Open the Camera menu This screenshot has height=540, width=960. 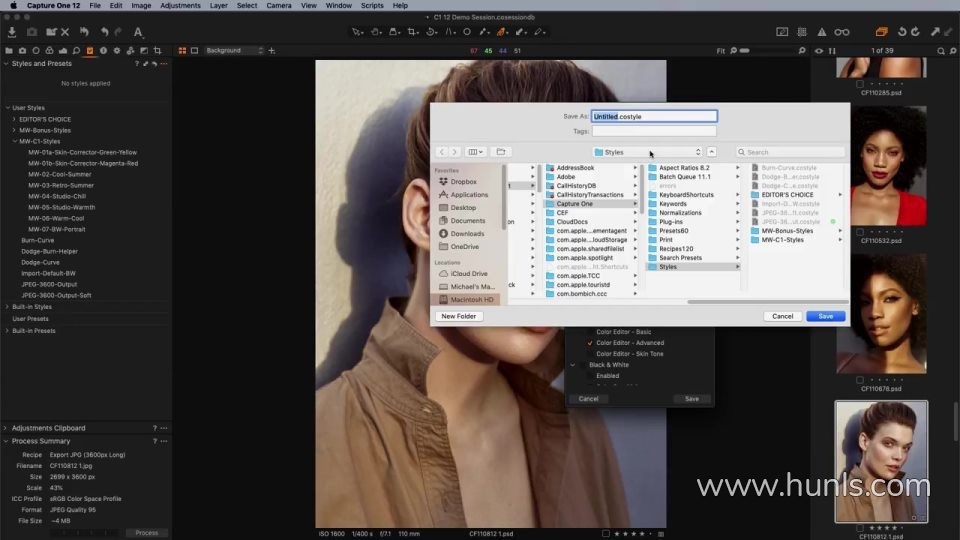(x=279, y=5)
